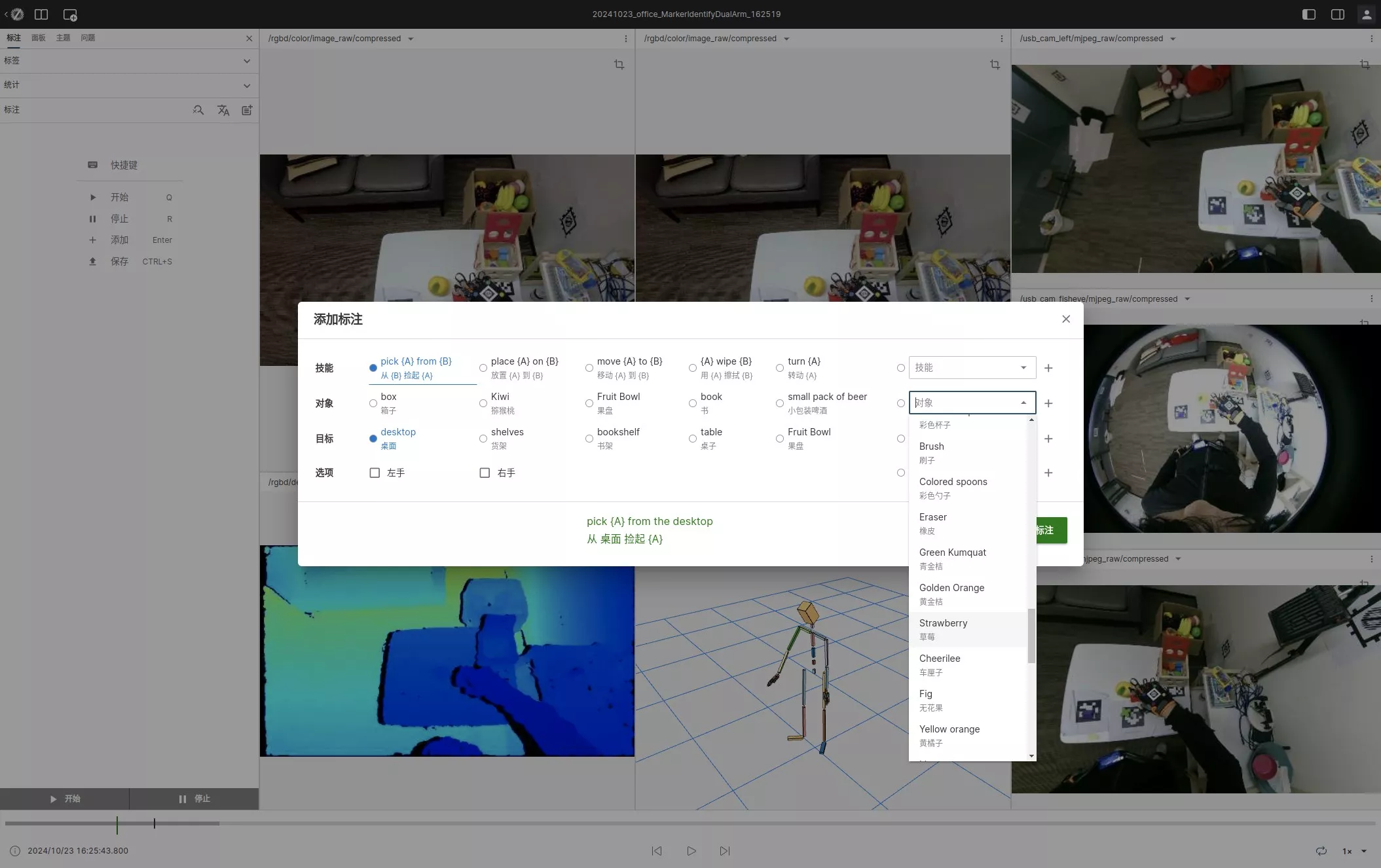Select Kiwi as the object
Viewport: 1381px width, 868px height.
click(x=483, y=403)
